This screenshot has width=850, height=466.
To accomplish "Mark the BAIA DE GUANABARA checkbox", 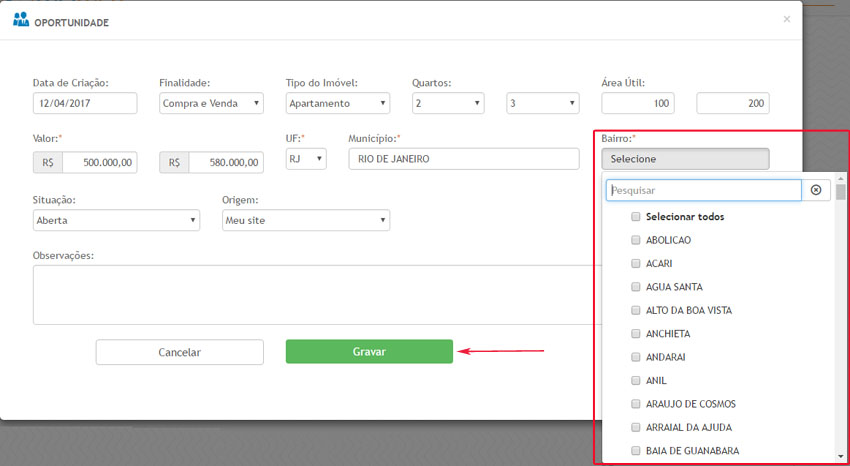I will pos(636,451).
